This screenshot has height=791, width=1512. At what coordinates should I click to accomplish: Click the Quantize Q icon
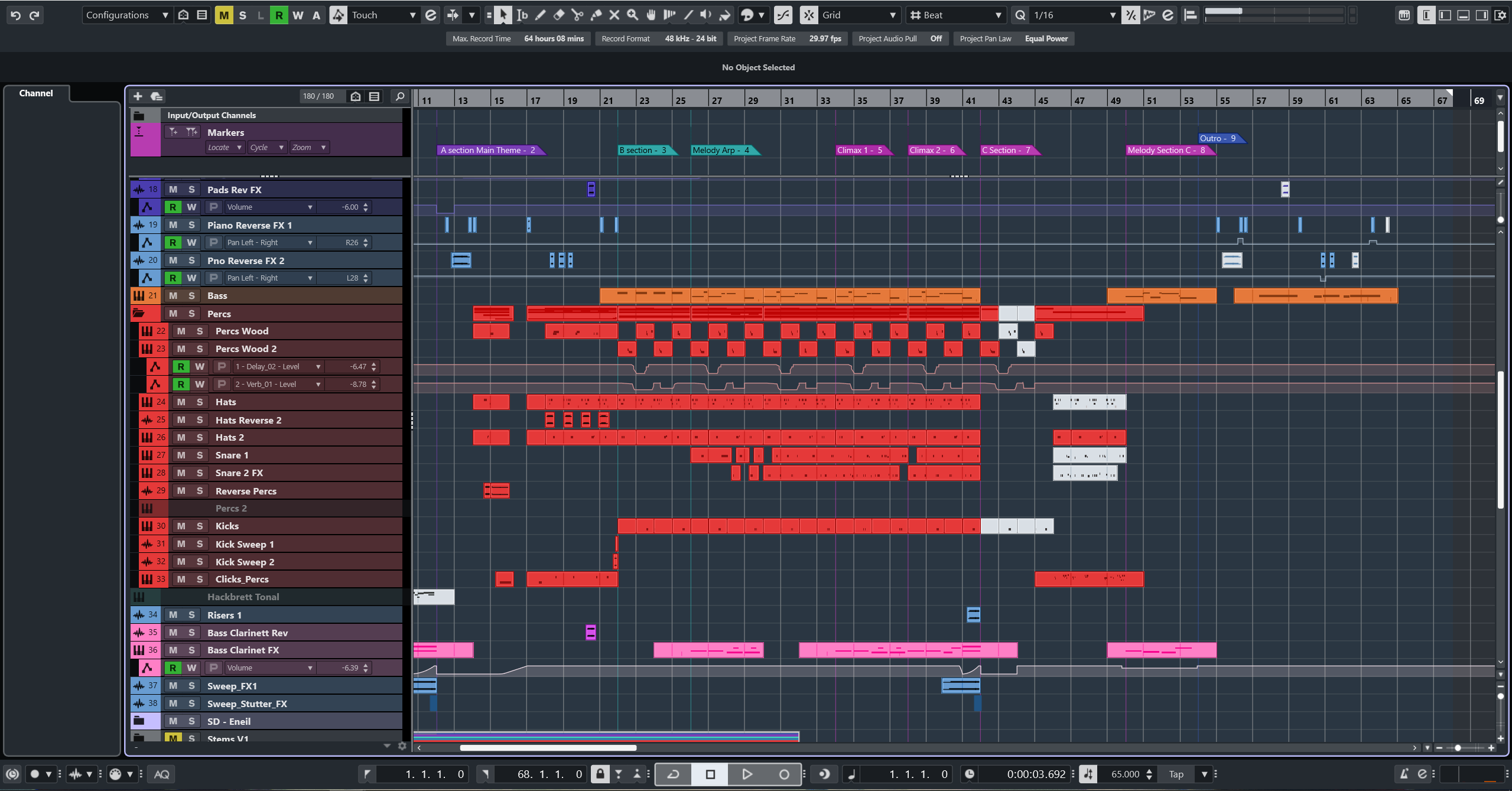[x=1020, y=15]
